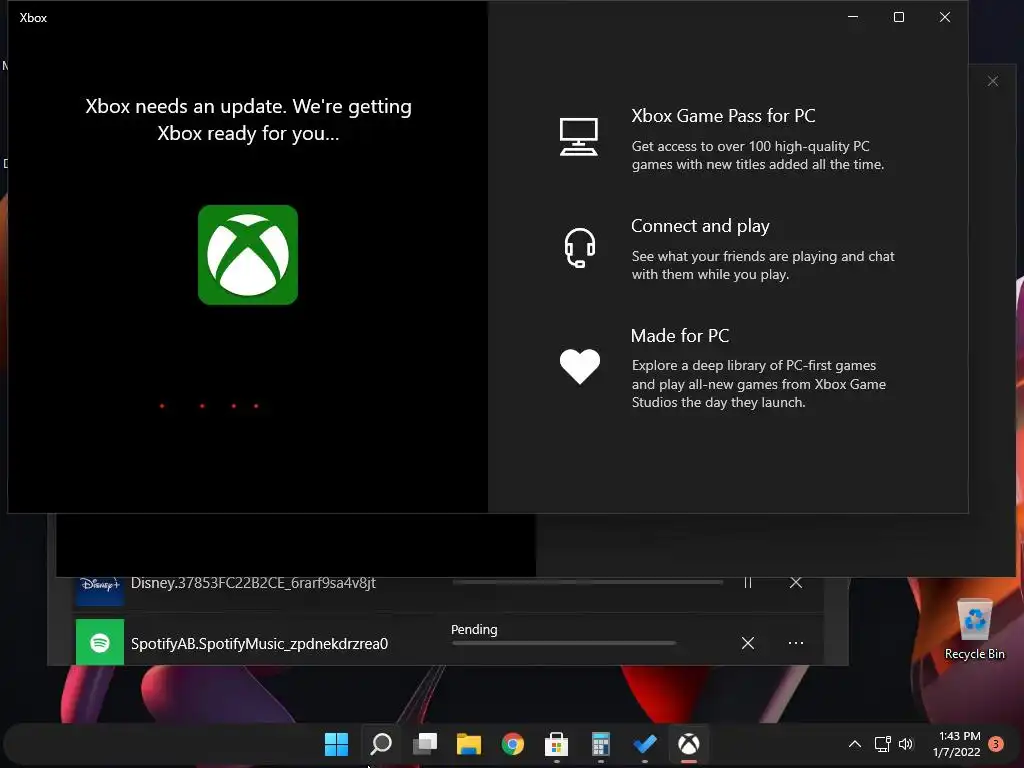Click the Spotify app icon in downloads
This screenshot has width=1024, height=768.
[x=100, y=643]
